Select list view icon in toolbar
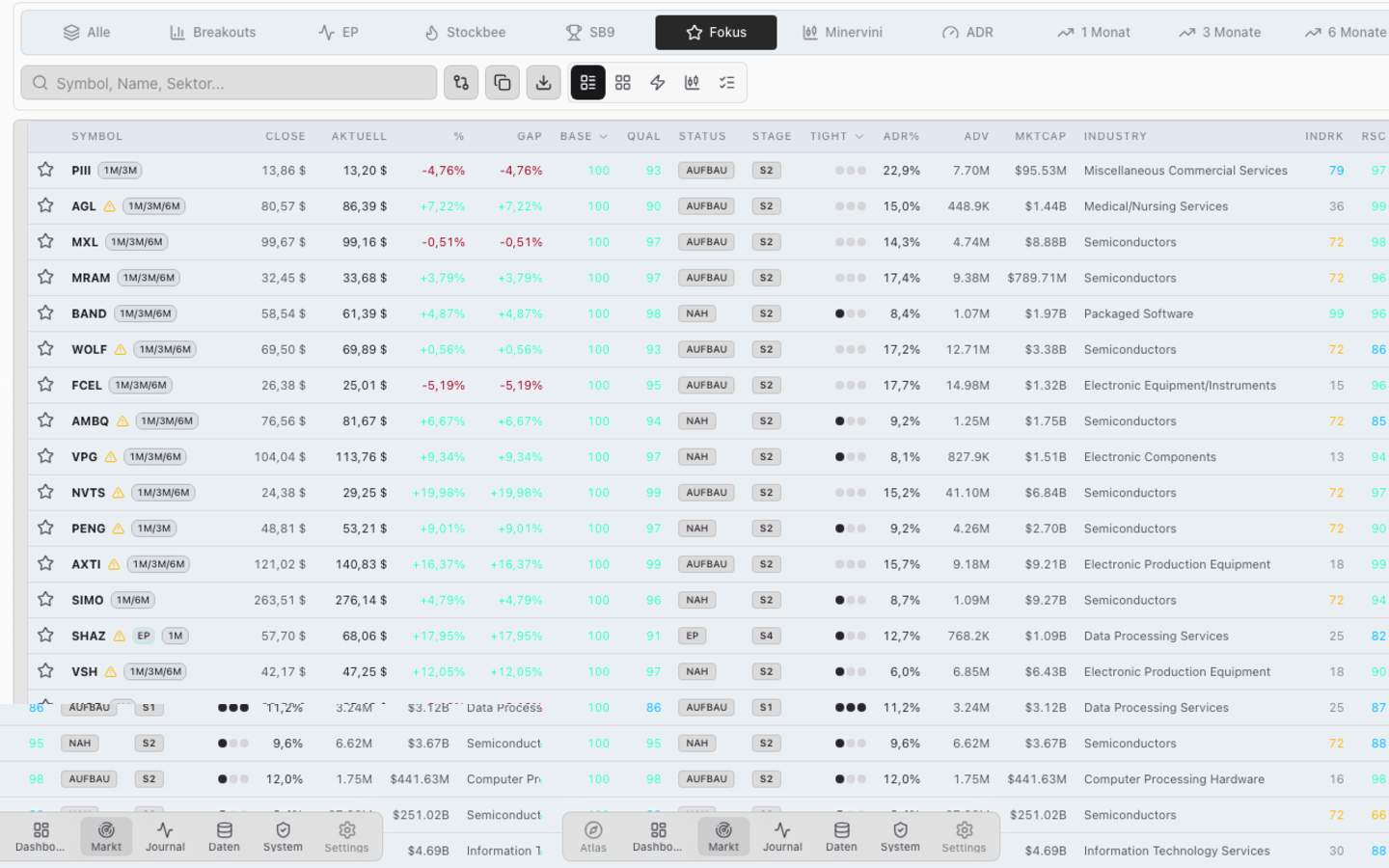Screen dimensions: 1389x868 588,83
